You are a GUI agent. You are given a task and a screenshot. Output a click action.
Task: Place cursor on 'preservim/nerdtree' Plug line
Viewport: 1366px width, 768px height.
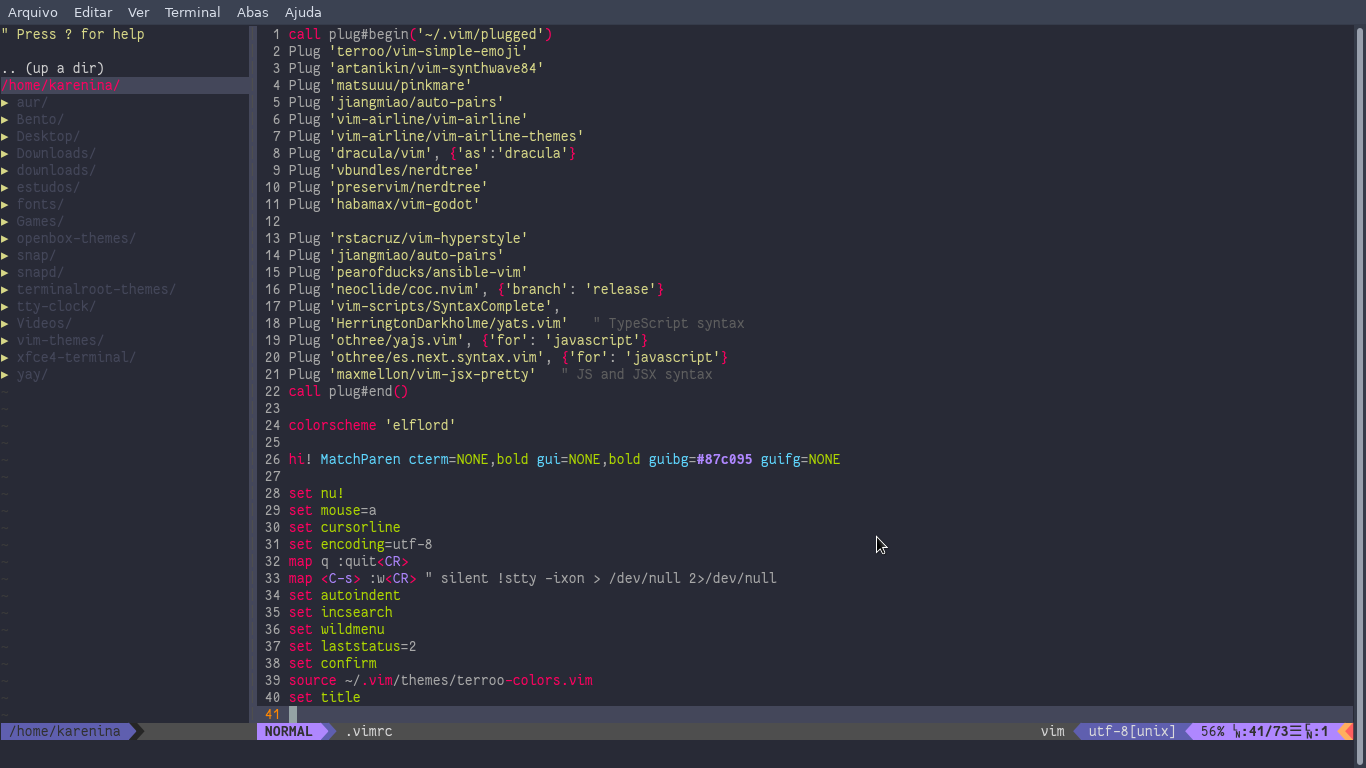tap(388, 187)
